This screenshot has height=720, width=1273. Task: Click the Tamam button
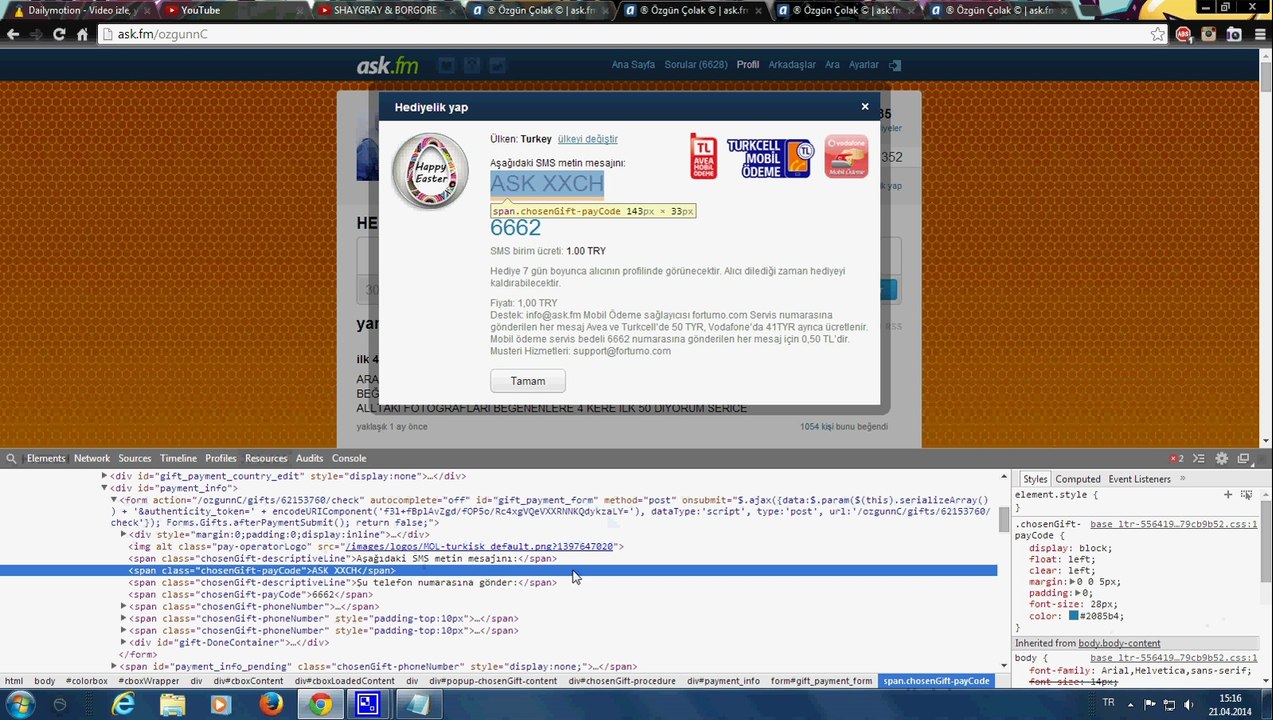(528, 381)
